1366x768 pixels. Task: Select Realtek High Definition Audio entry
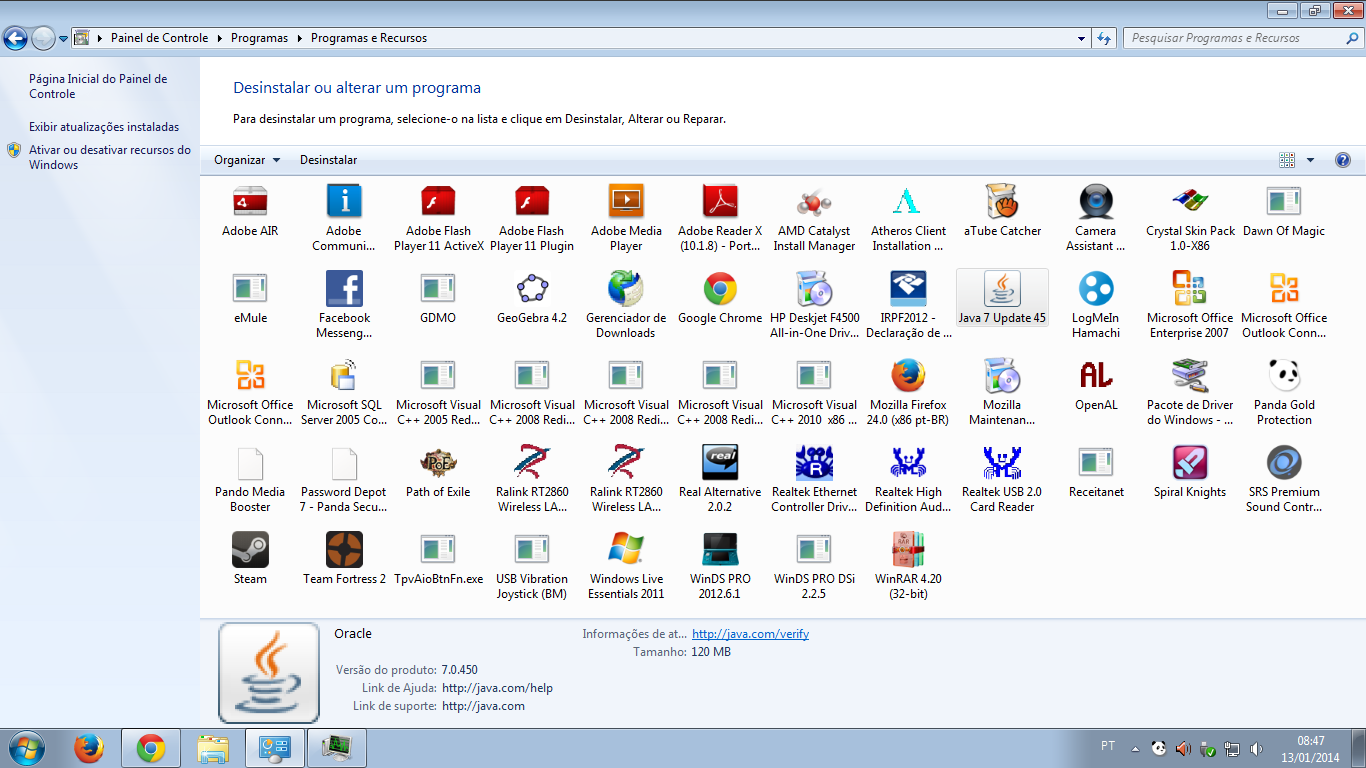(x=908, y=479)
